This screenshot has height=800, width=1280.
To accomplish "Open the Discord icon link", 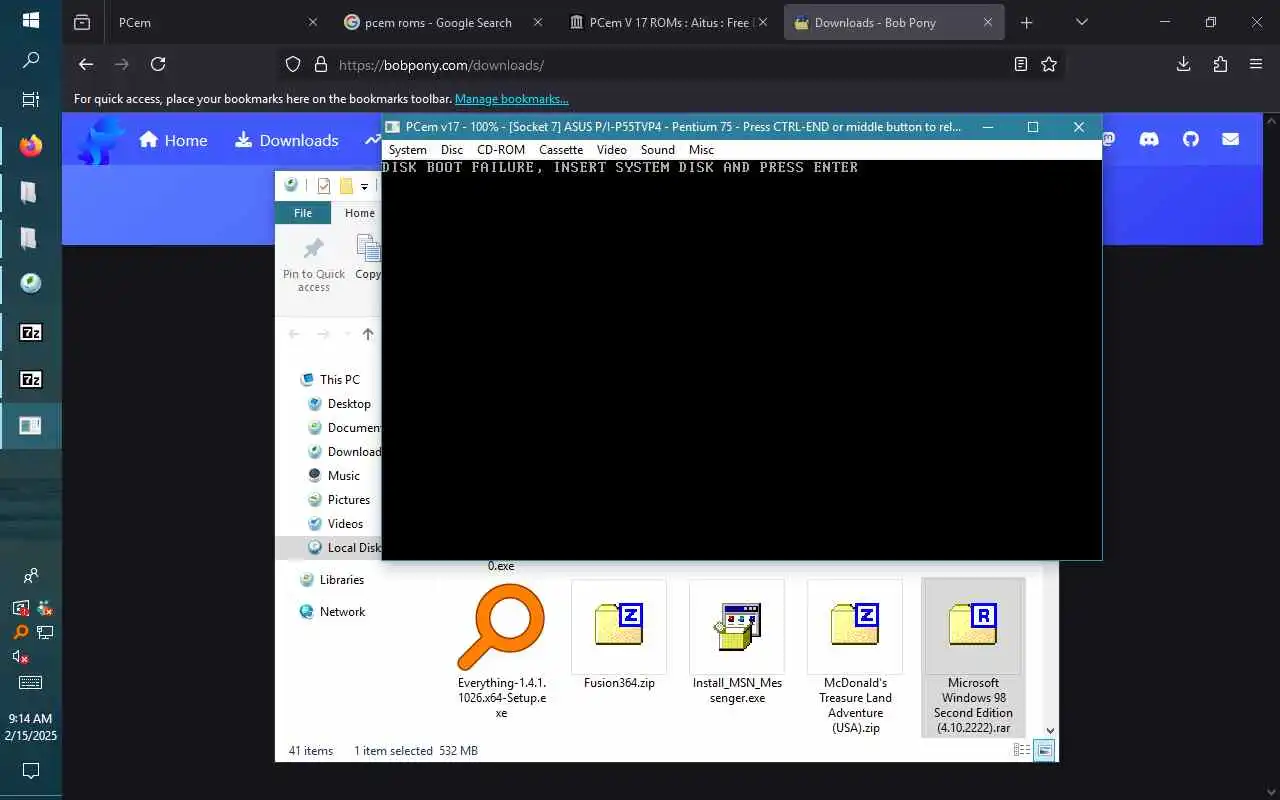I will click(x=1149, y=139).
